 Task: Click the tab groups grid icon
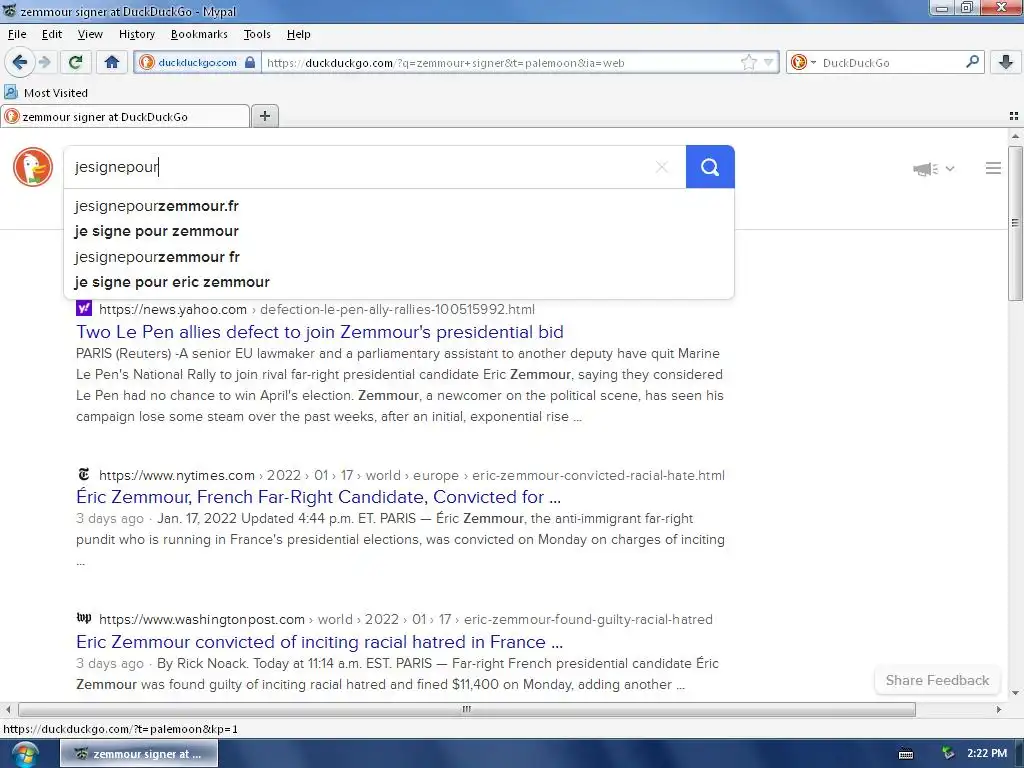tap(1014, 116)
